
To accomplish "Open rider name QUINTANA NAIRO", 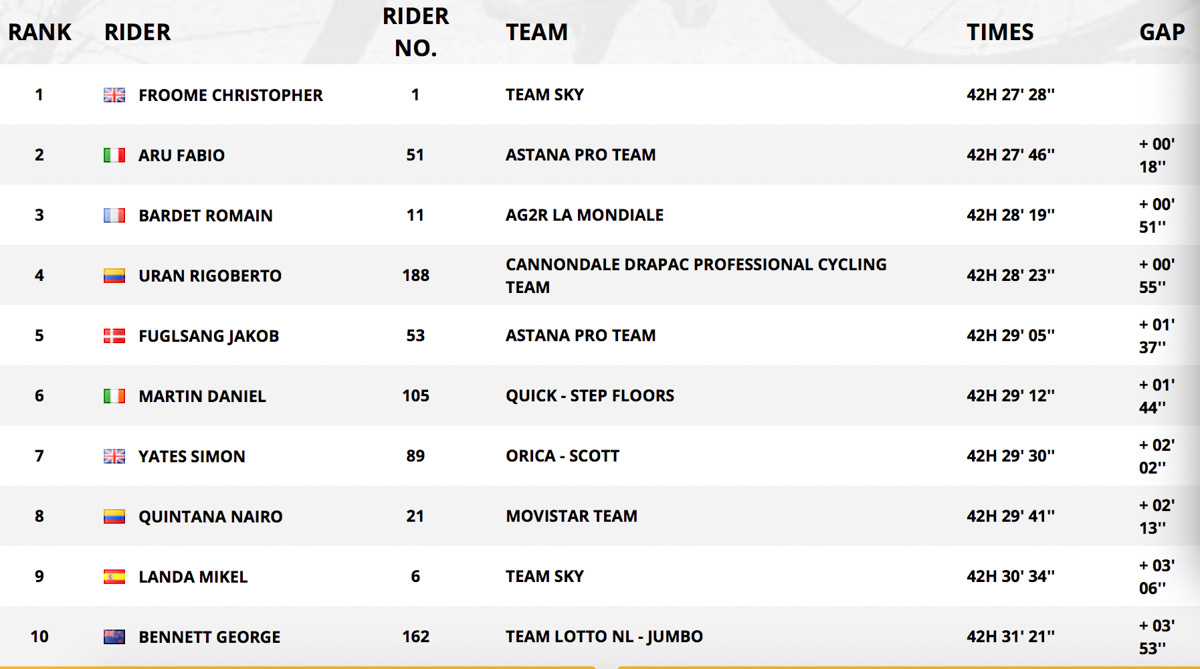I will coord(211,517).
